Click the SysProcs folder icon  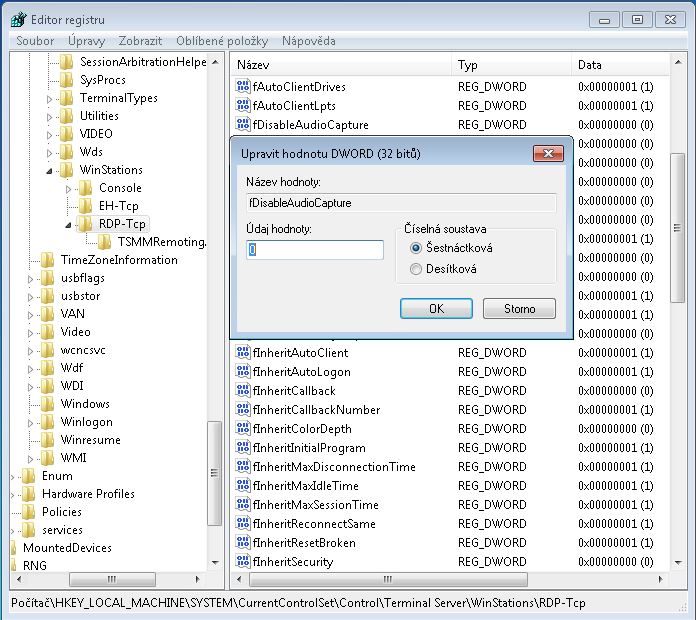66,80
